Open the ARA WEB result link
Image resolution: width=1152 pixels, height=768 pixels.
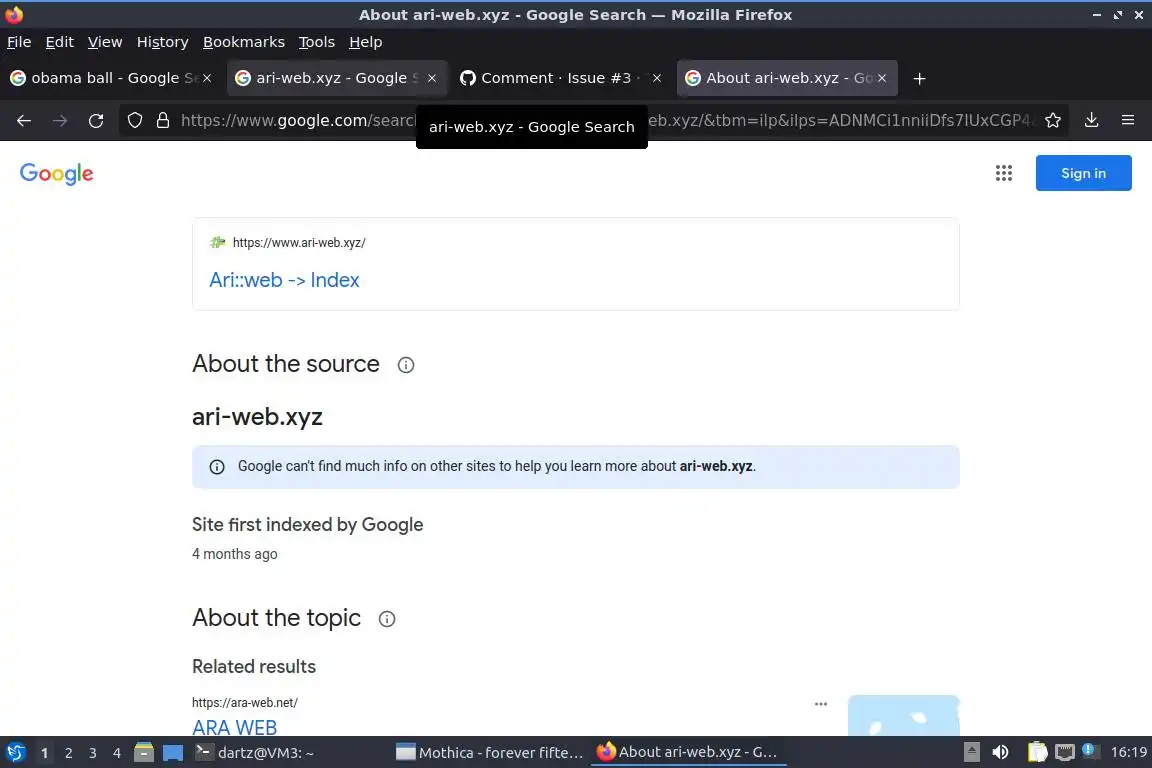[x=234, y=727]
